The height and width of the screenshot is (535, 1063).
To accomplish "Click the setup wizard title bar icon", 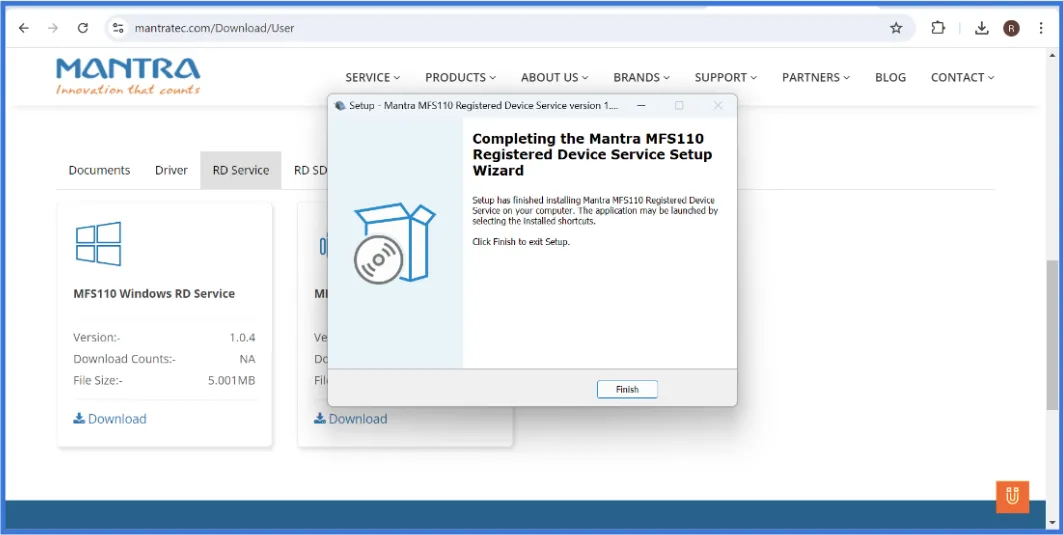I will coord(340,106).
